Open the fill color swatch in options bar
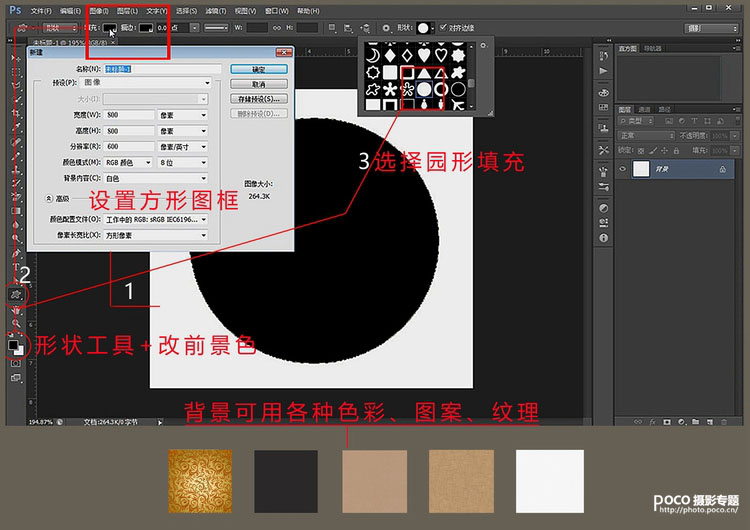This screenshot has width=750, height=530. pos(110,28)
